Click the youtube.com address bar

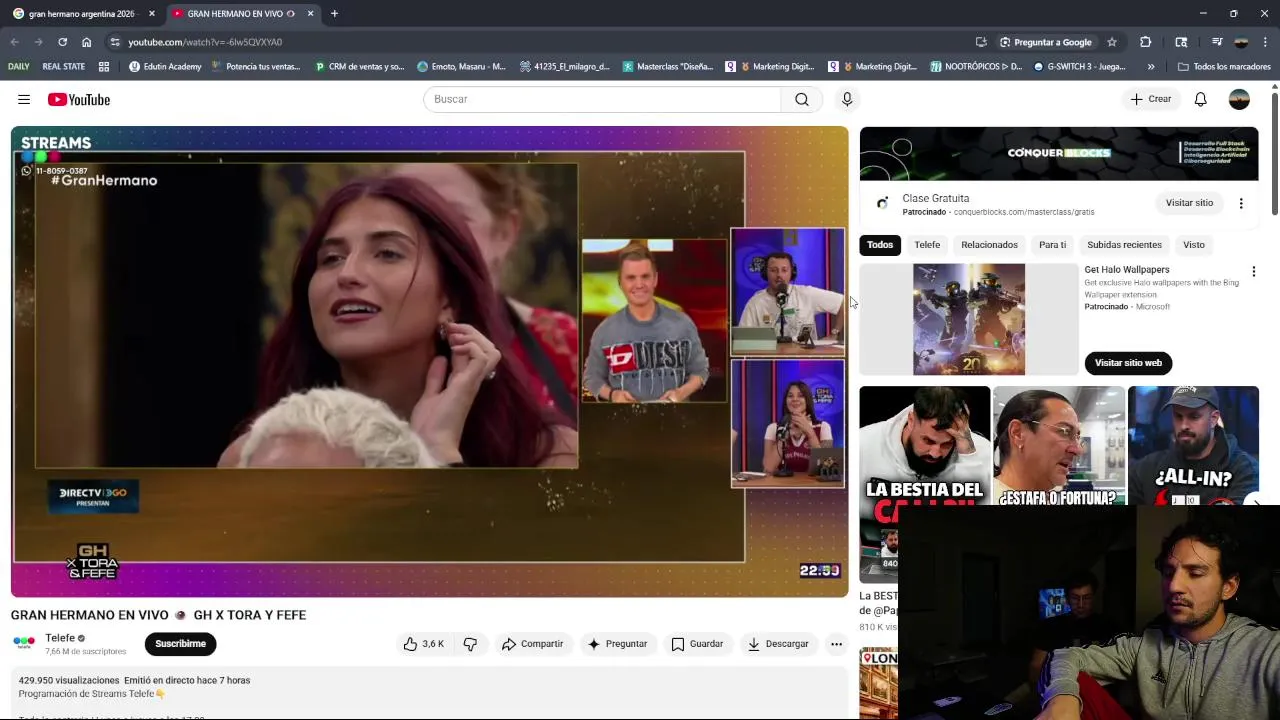pyautogui.click(x=540, y=42)
